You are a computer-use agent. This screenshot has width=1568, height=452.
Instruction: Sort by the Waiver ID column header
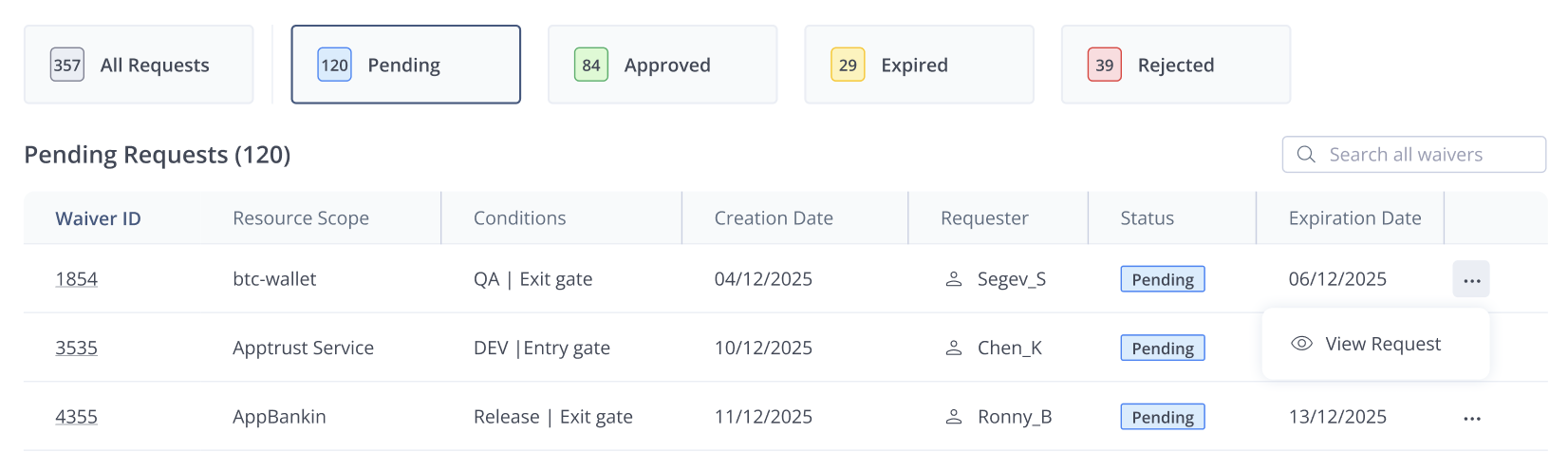(99, 218)
